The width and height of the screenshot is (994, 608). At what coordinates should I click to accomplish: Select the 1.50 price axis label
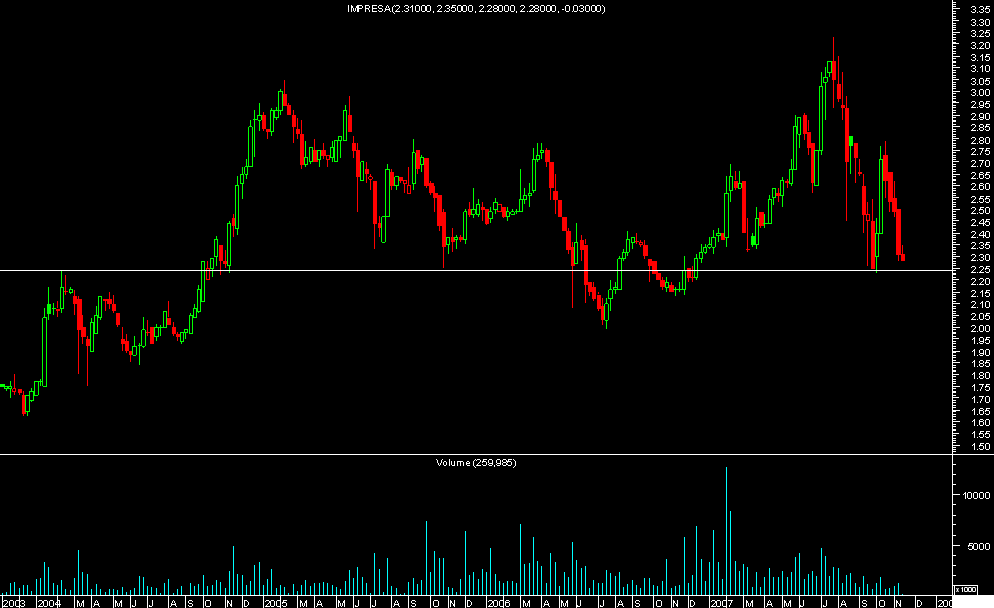point(980,446)
